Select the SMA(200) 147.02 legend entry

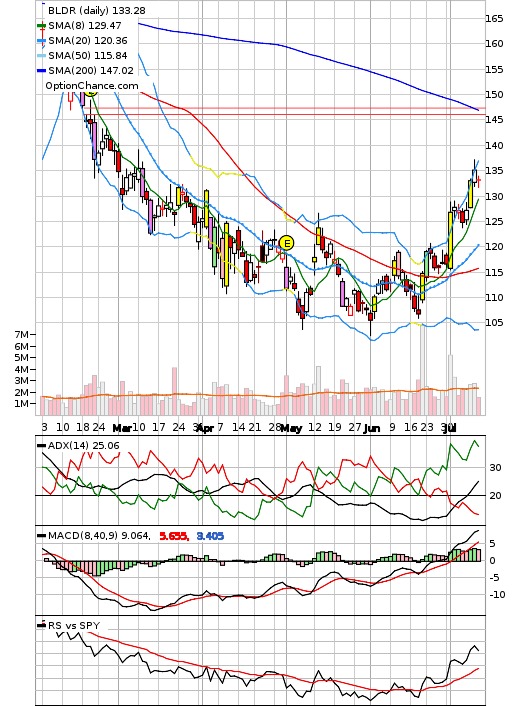click(91, 71)
